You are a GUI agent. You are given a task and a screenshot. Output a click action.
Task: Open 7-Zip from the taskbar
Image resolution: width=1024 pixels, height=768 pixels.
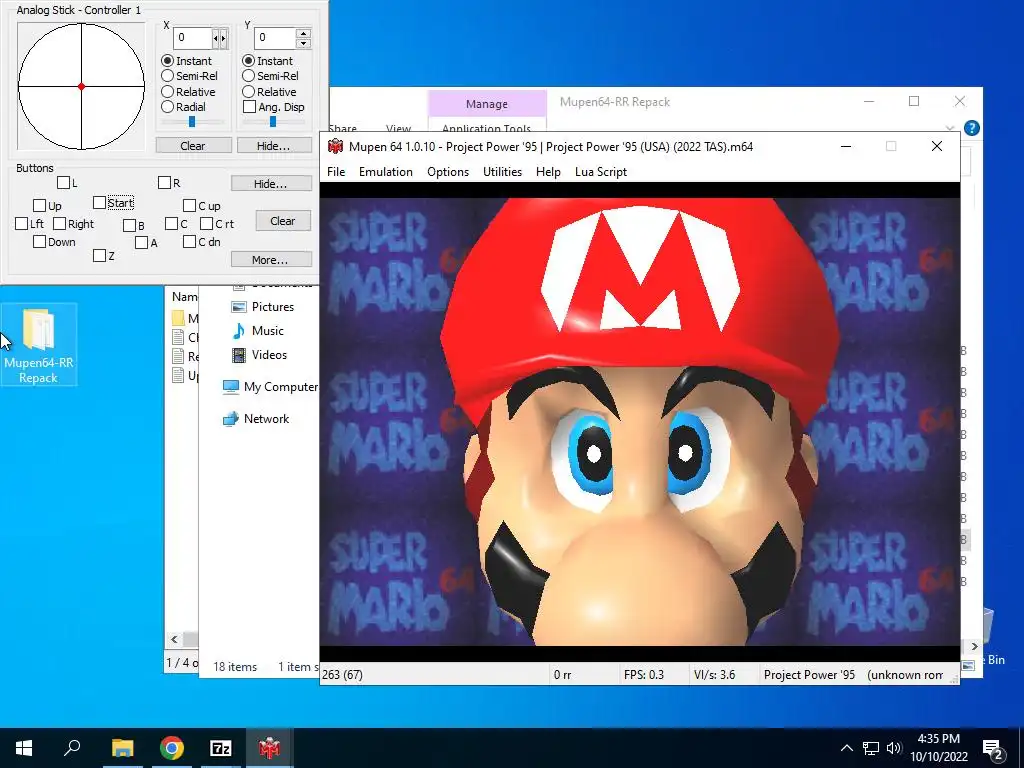pos(221,748)
